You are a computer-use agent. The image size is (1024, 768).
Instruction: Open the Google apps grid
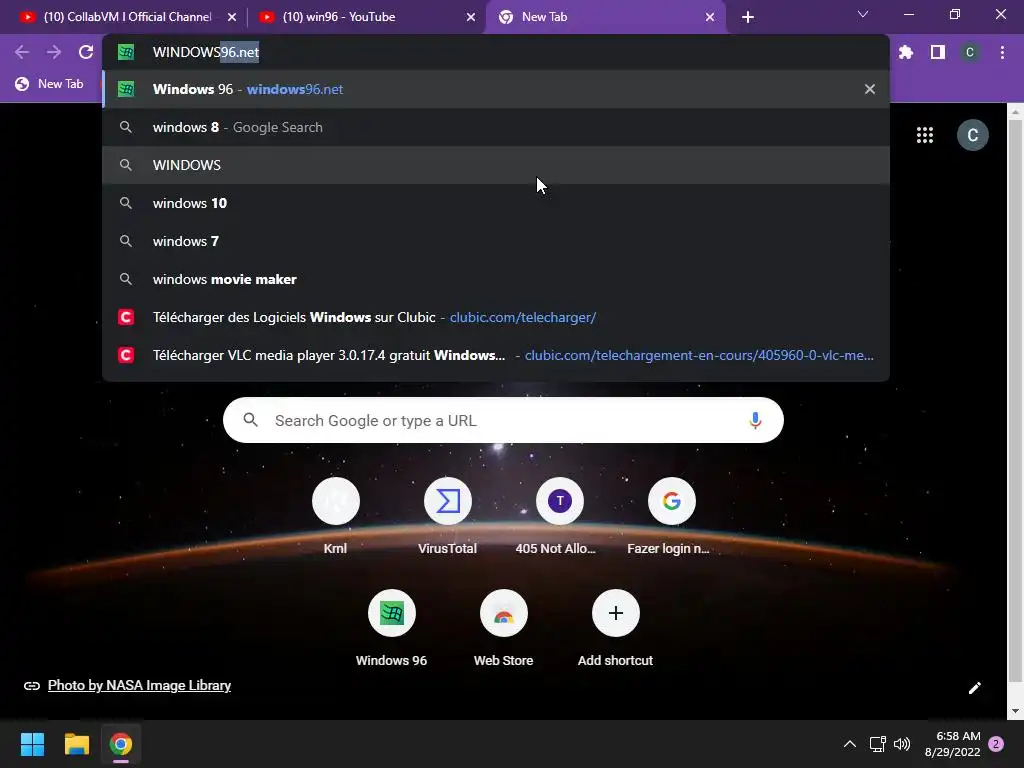click(x=925, y=135)
